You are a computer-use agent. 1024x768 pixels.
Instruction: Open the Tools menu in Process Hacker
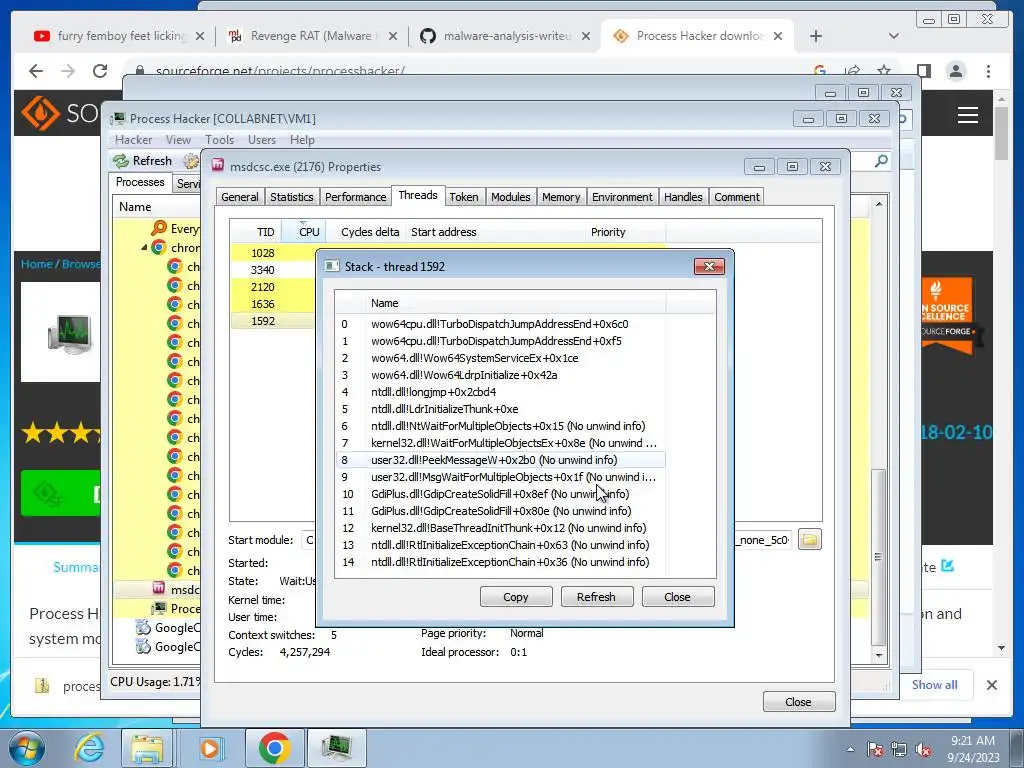(x=219, y=140)
